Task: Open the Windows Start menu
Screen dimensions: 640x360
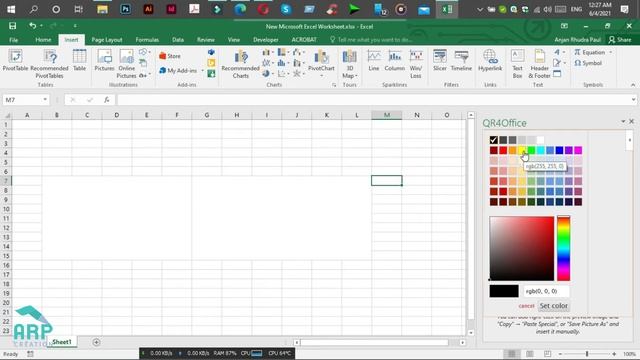Action: (11, 9)
